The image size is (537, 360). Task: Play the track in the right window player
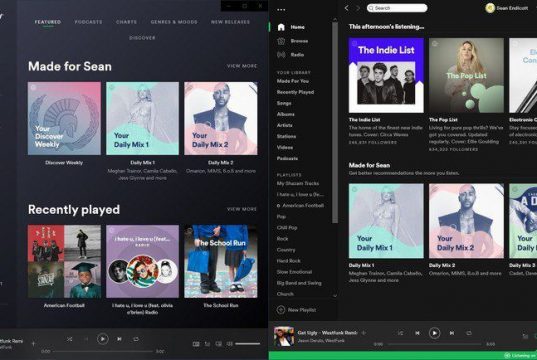tap(434, 333)
